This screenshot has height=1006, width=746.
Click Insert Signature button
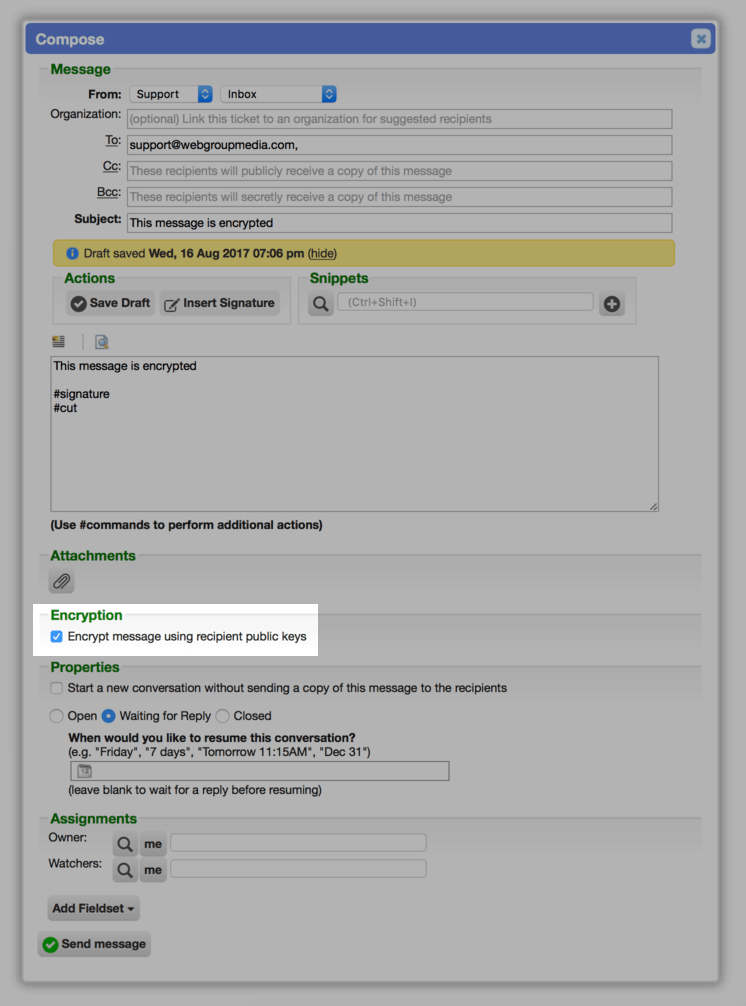220,303
